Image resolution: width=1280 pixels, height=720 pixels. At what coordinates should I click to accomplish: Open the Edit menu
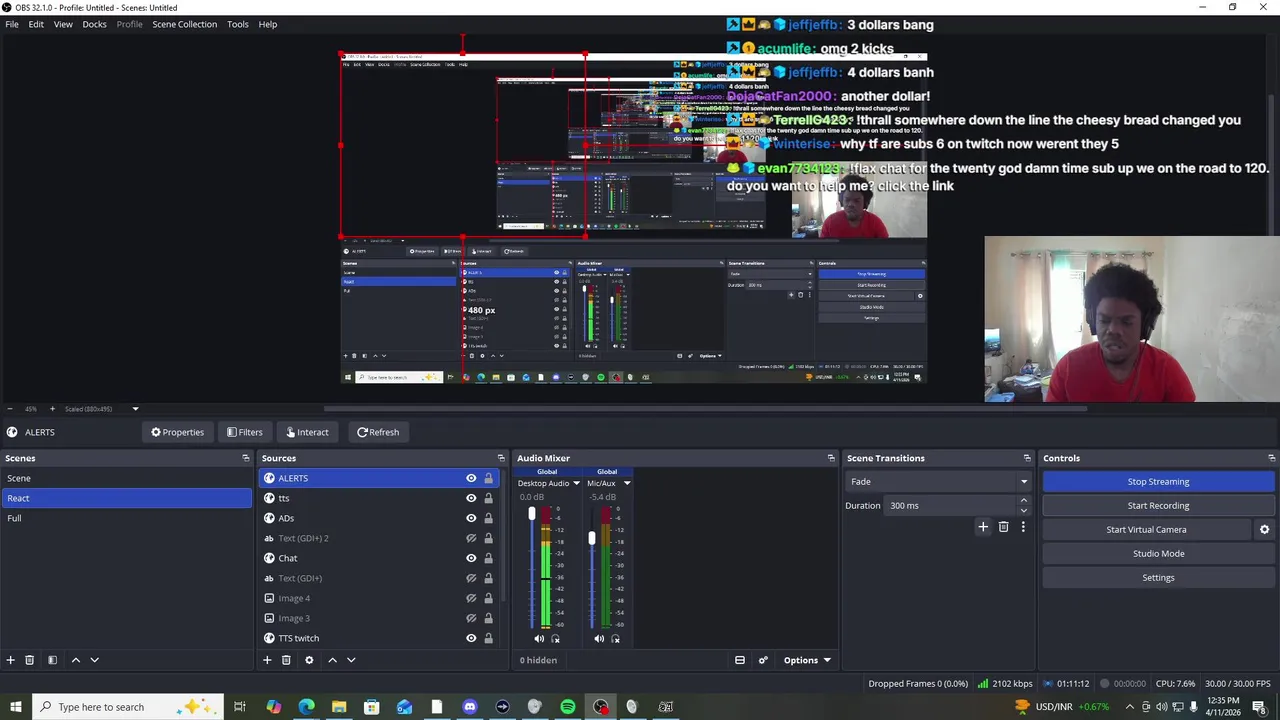[36, 24]
